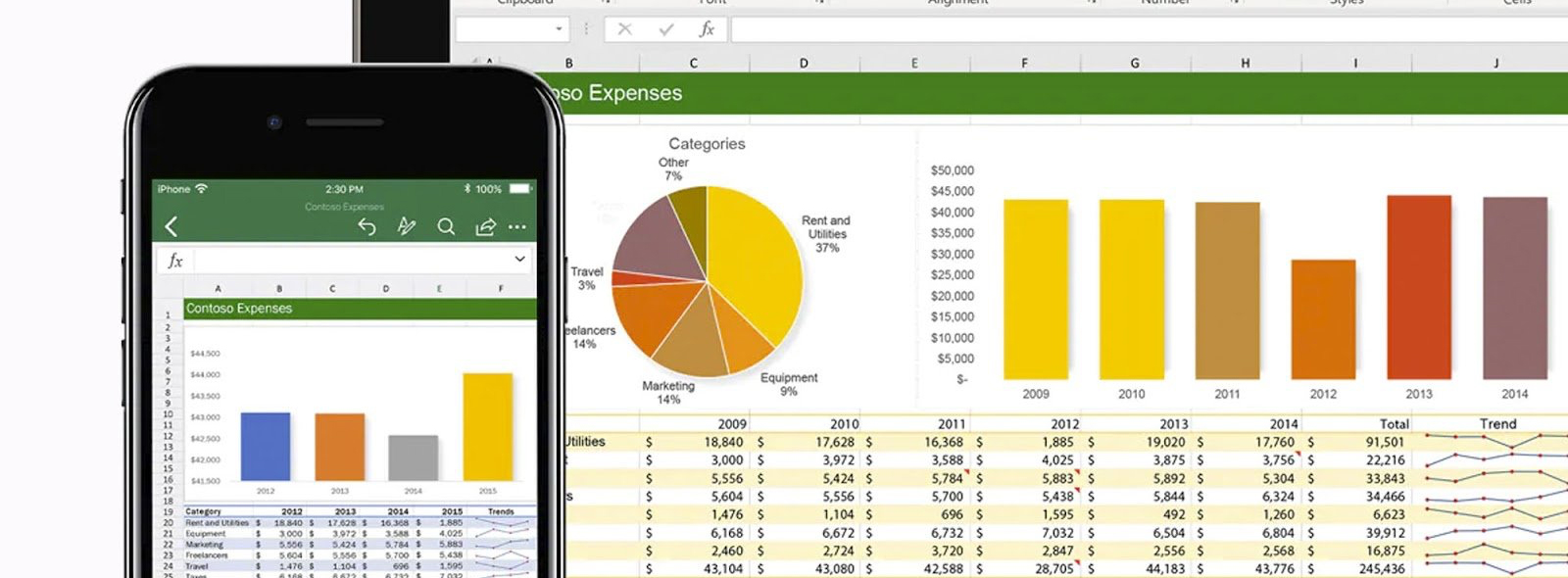The image size is (1568, 578).
Task: Tap the pen formatting icon on phone toolbar
Action: pos(406,227)
